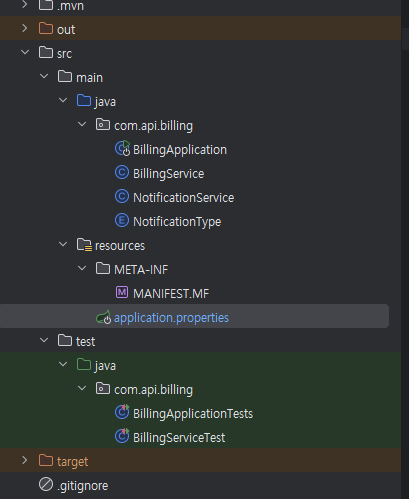This screenshot has width=409, height=499.
Task: Click the test folder icon
Action: point(65,340)
